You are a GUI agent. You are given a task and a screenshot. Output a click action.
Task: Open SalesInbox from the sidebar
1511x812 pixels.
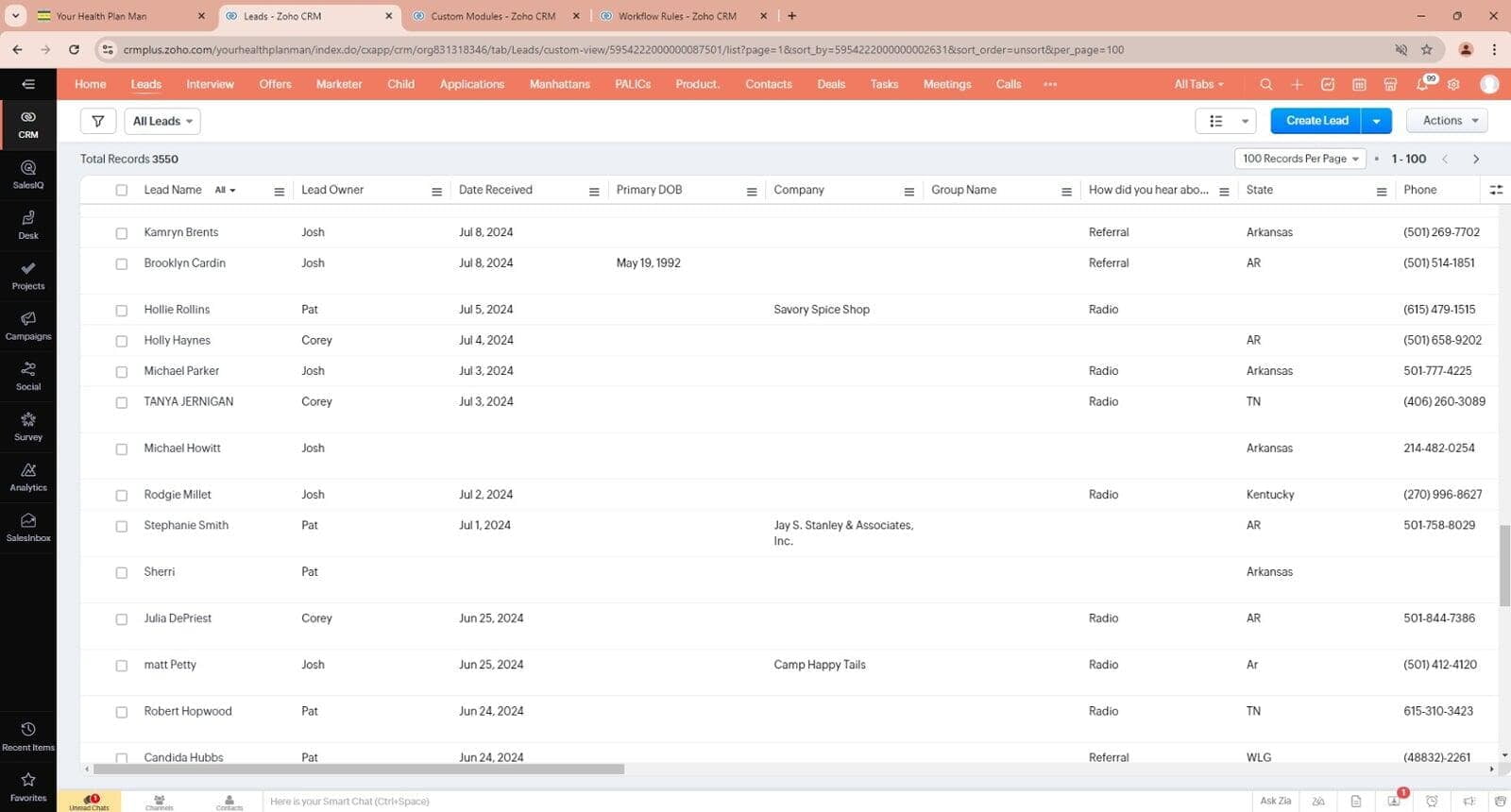pyautogui.click(x=28, y=527)
